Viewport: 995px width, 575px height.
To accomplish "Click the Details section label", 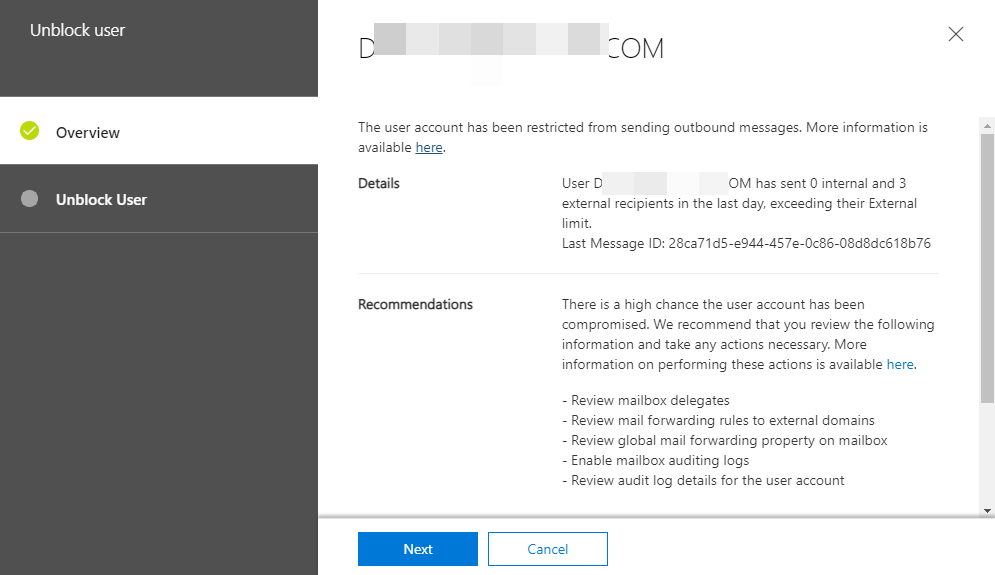I will [x=379, y=184].
